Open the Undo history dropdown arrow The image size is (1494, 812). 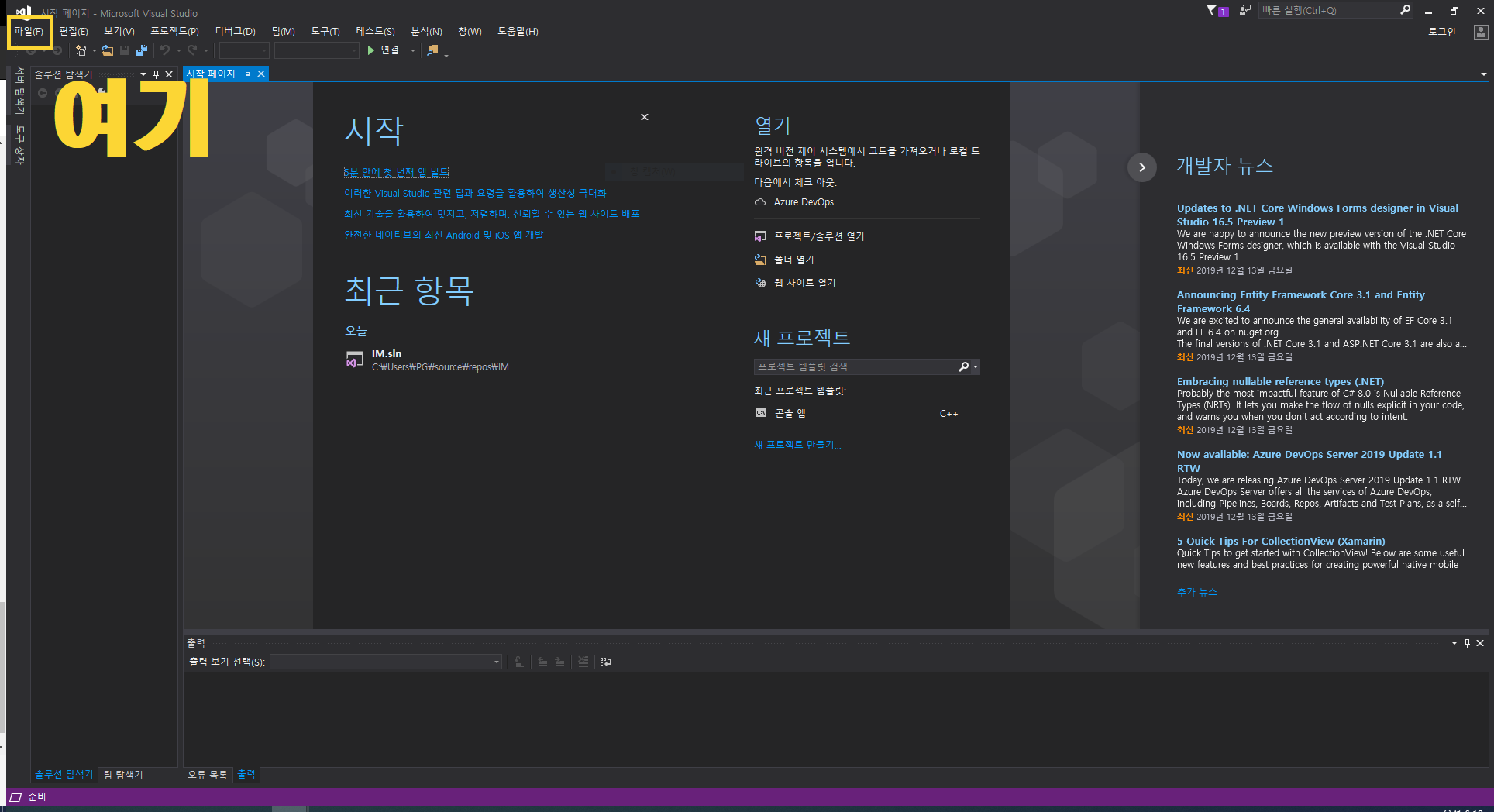179,50
